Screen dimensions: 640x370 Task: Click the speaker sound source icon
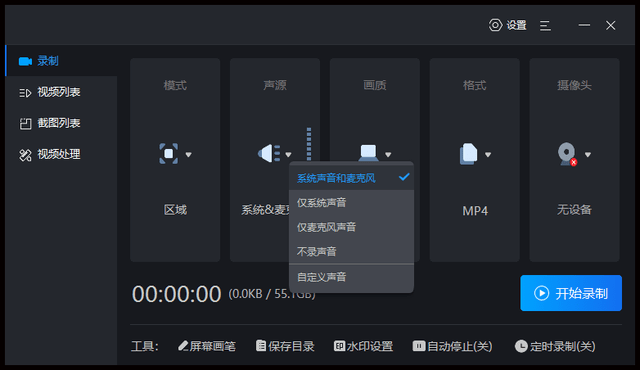tap(269, 154)
